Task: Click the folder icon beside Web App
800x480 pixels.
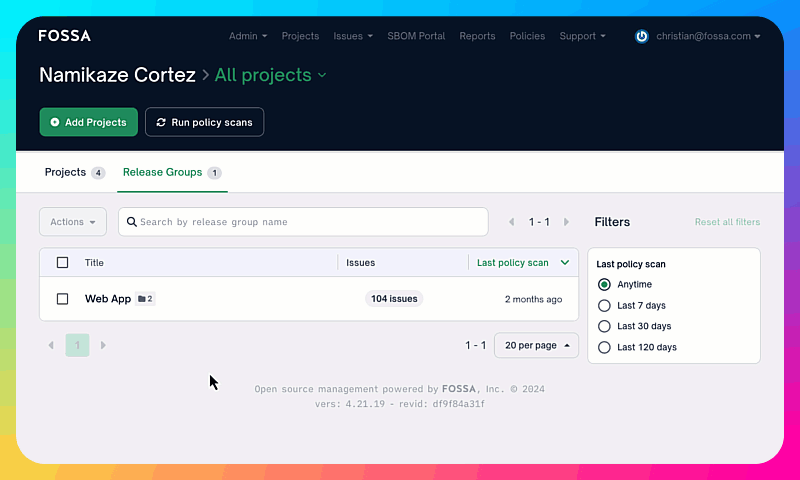Action: (x=142, y=299)
